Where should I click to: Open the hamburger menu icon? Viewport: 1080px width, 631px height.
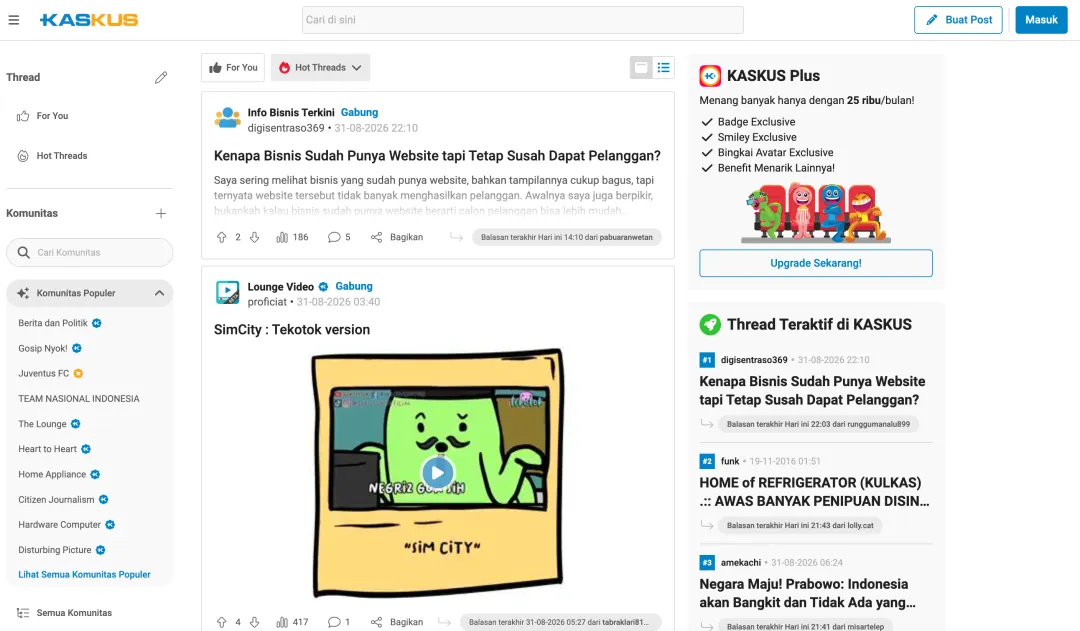(x=14, y=20)
